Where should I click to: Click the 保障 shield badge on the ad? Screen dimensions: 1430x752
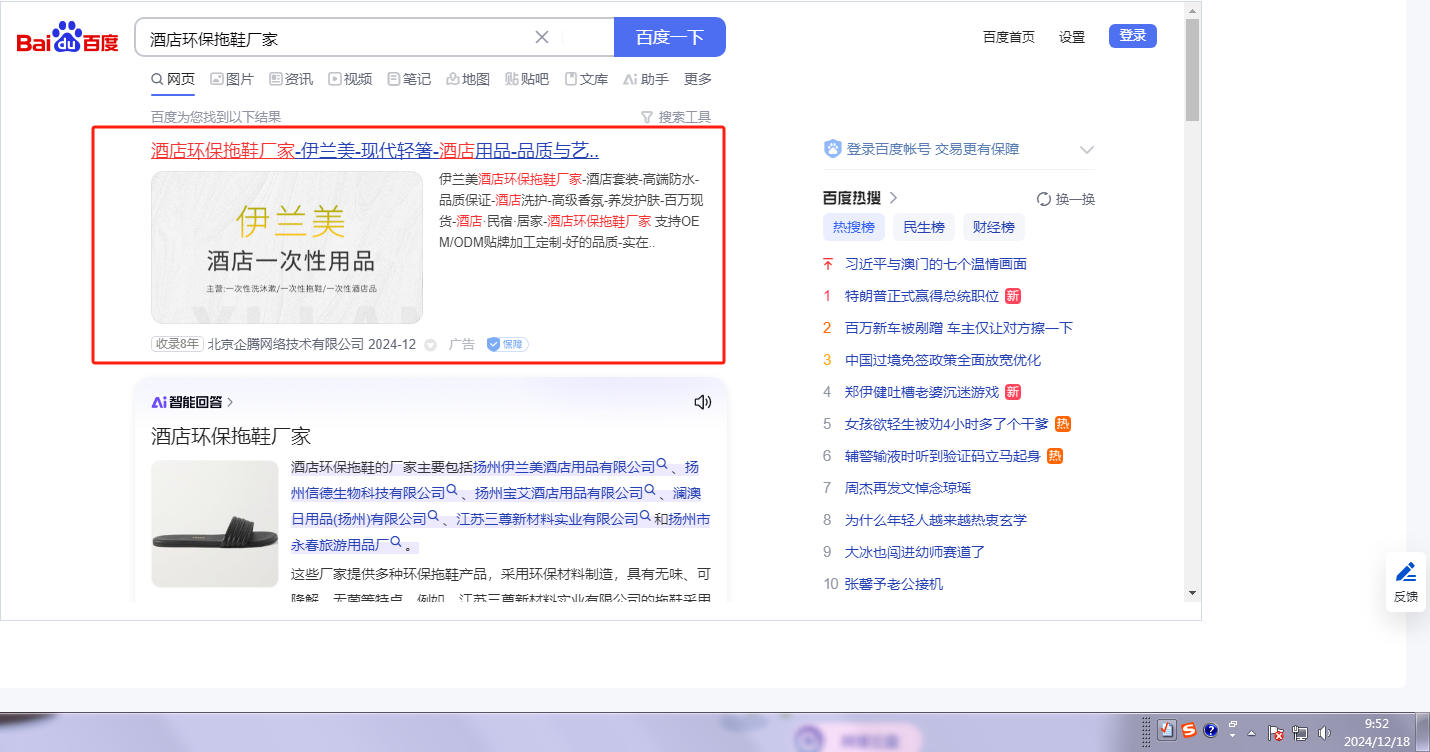point(507,344)
